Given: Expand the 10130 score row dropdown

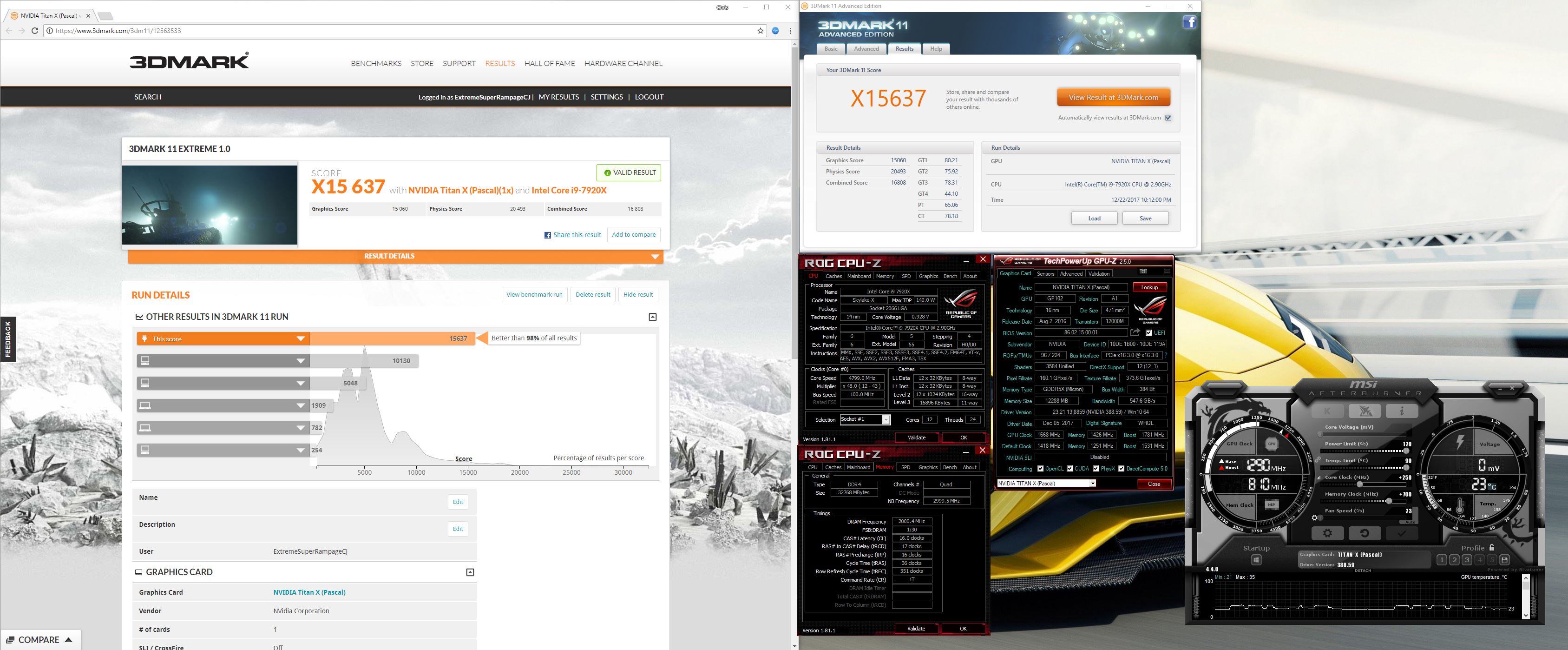Looking at the screenshot, I should [301, 361].
